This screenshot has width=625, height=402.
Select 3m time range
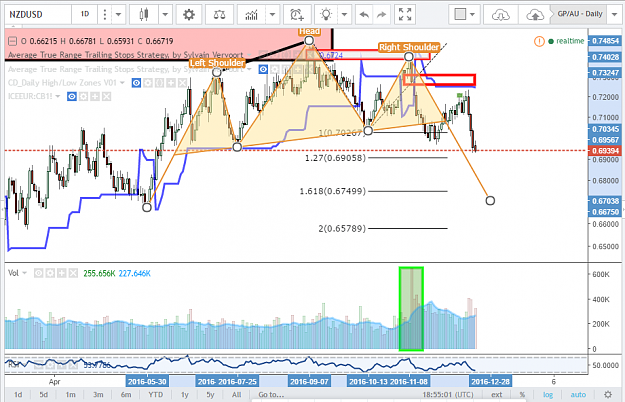98,394
